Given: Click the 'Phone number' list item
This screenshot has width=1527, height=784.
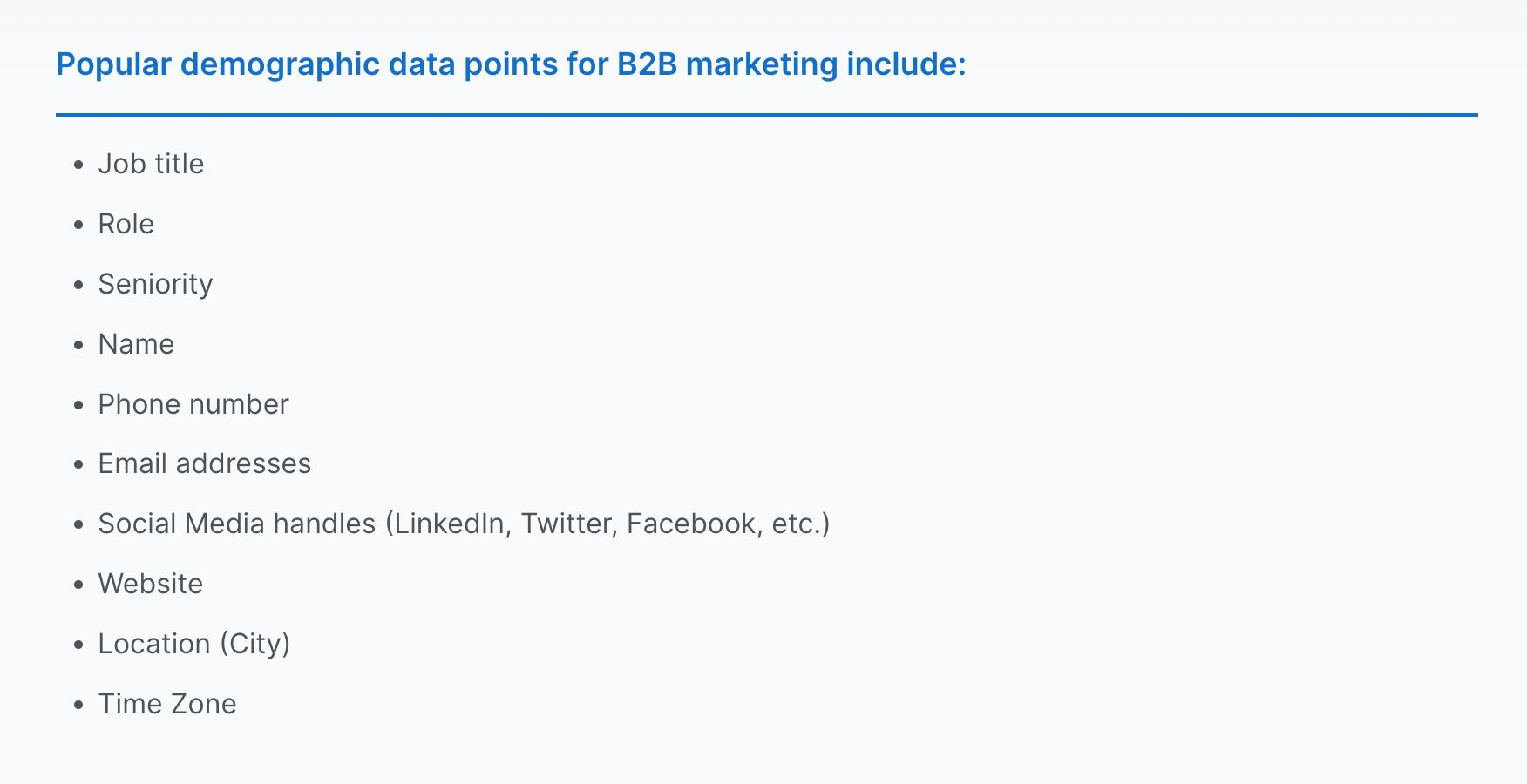Looking at the screenshot, I should 193,404.
